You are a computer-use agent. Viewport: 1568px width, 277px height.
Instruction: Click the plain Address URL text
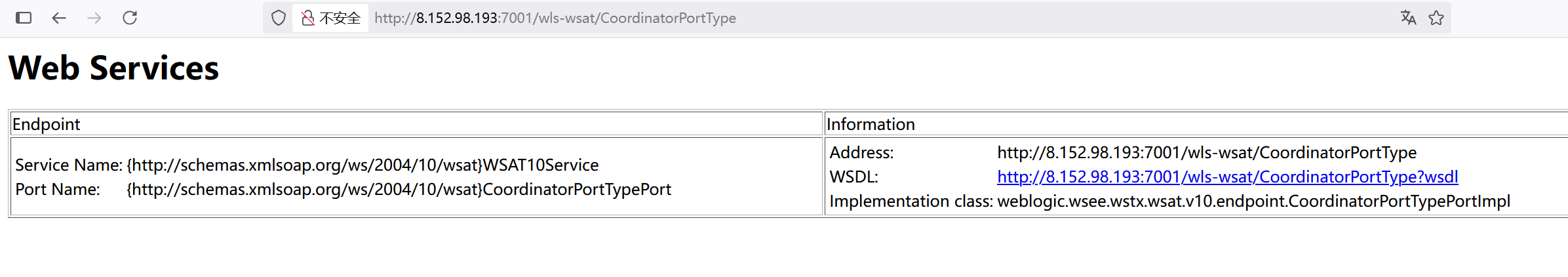[1206, 152]
